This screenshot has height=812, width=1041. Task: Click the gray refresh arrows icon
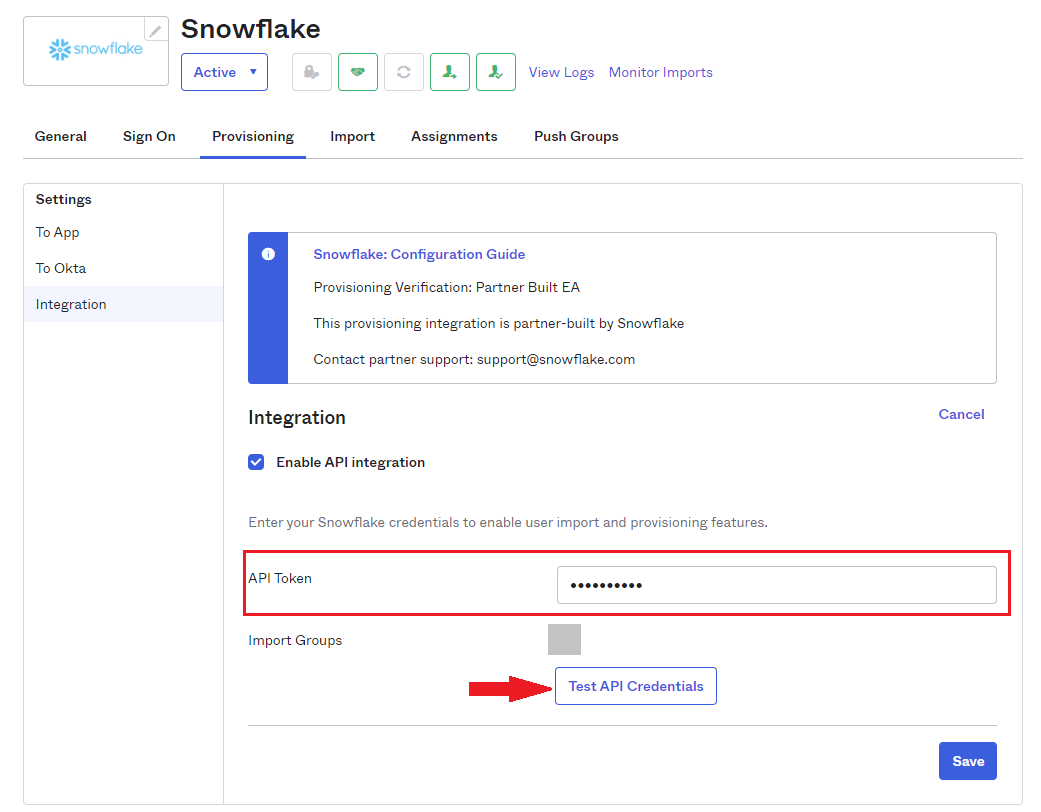[404, 72]
